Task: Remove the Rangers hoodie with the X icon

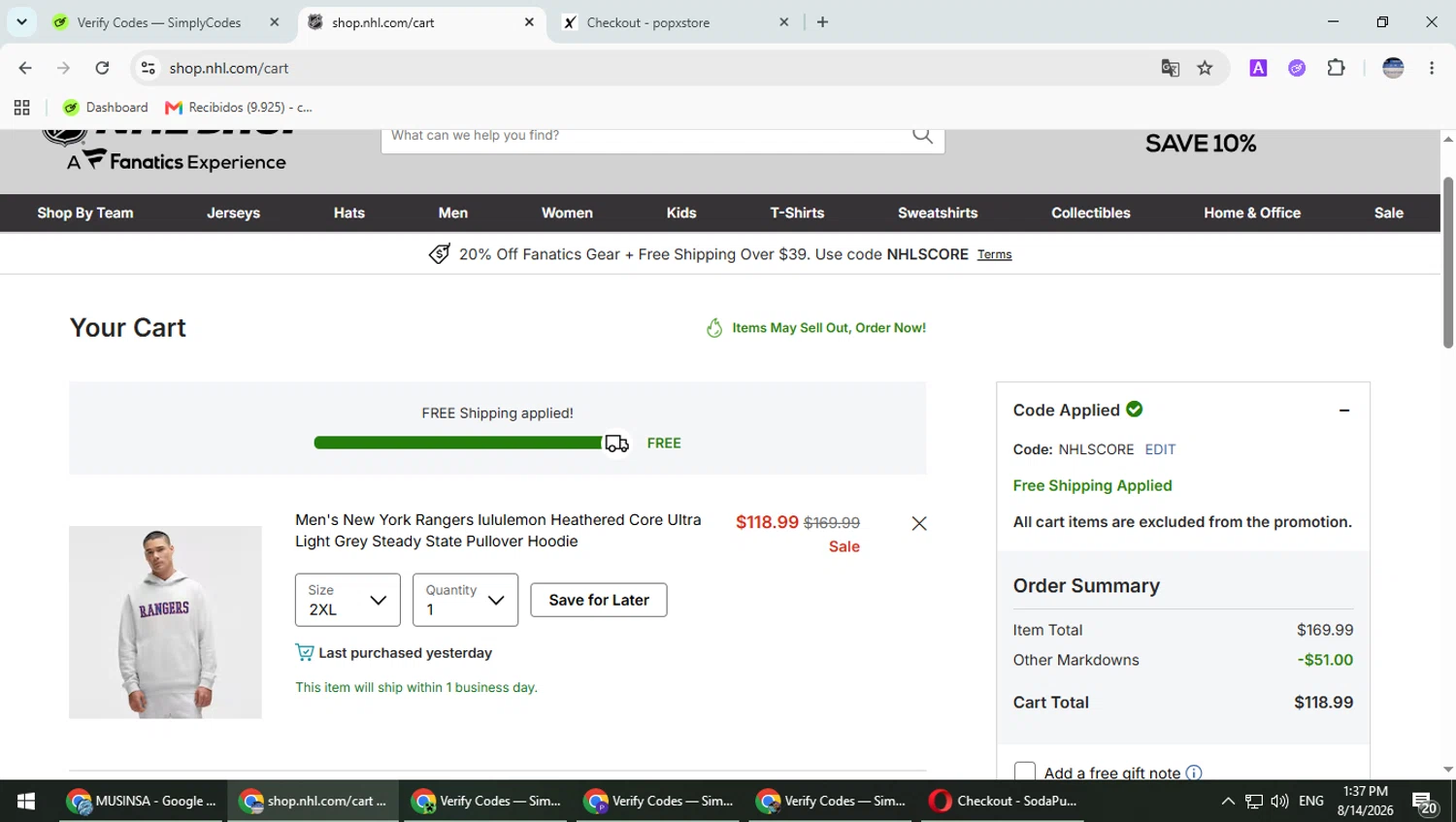Action: coord(919,523)
